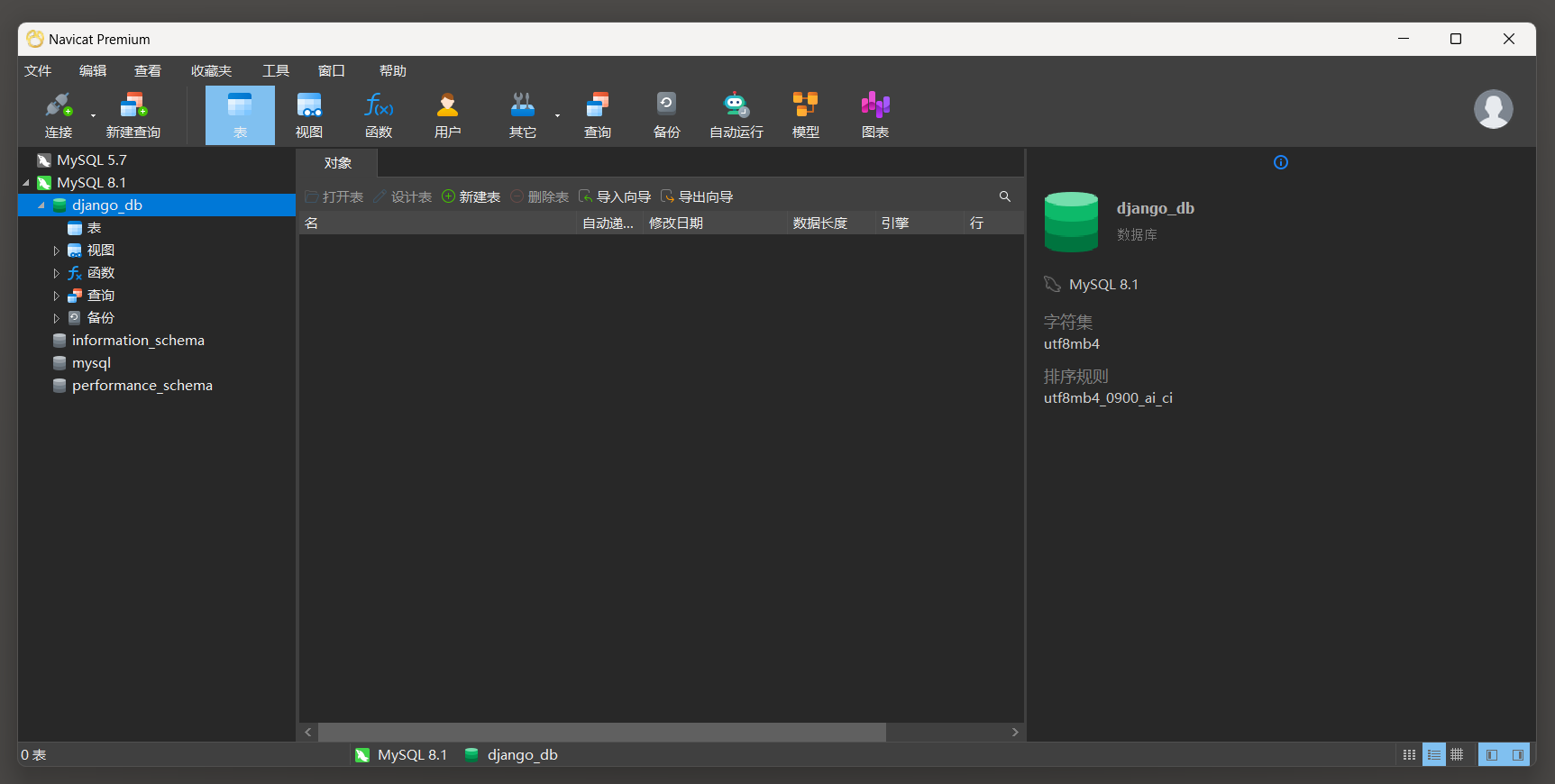Image resolution: width=1555 pixels, height=784 pixels.
Task: Open the User (用户) toolbar icon
Action: click(448, 115)
